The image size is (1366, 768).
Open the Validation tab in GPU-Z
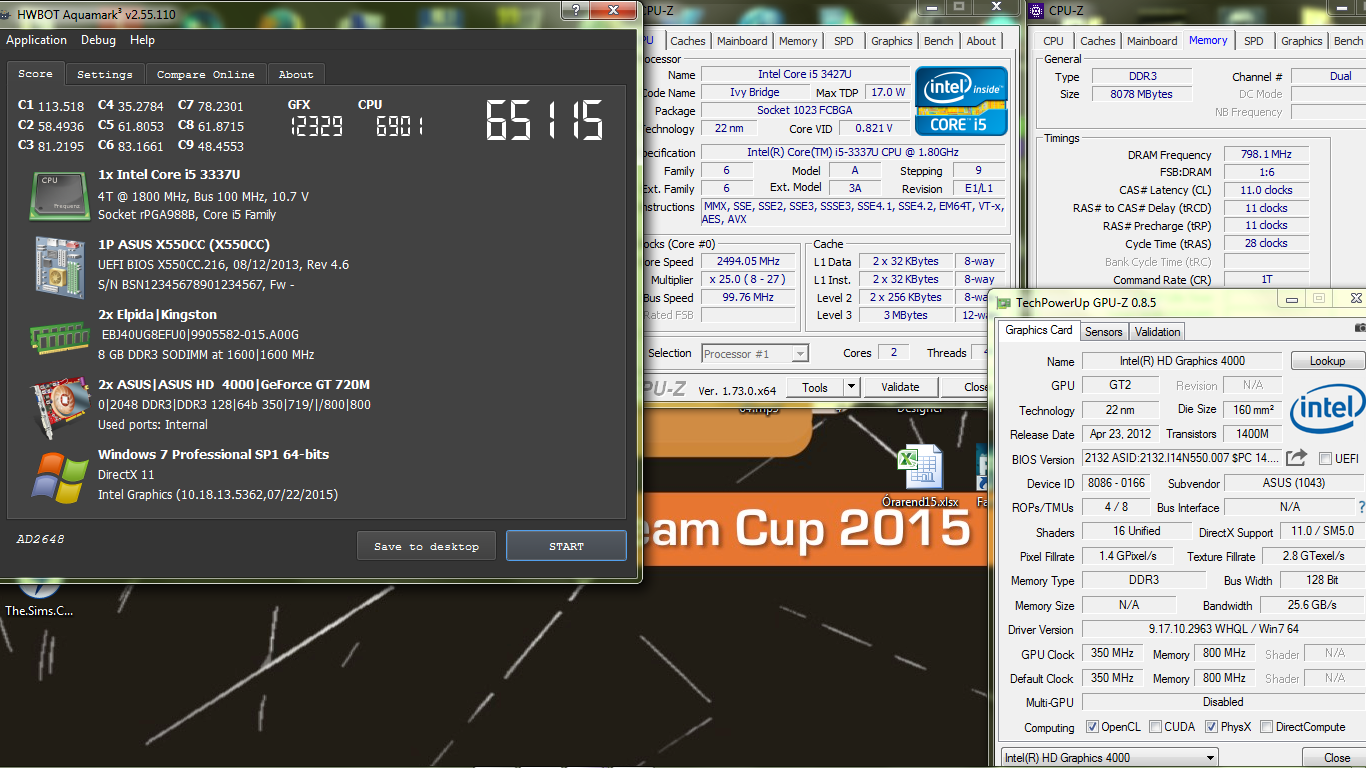1158,331
